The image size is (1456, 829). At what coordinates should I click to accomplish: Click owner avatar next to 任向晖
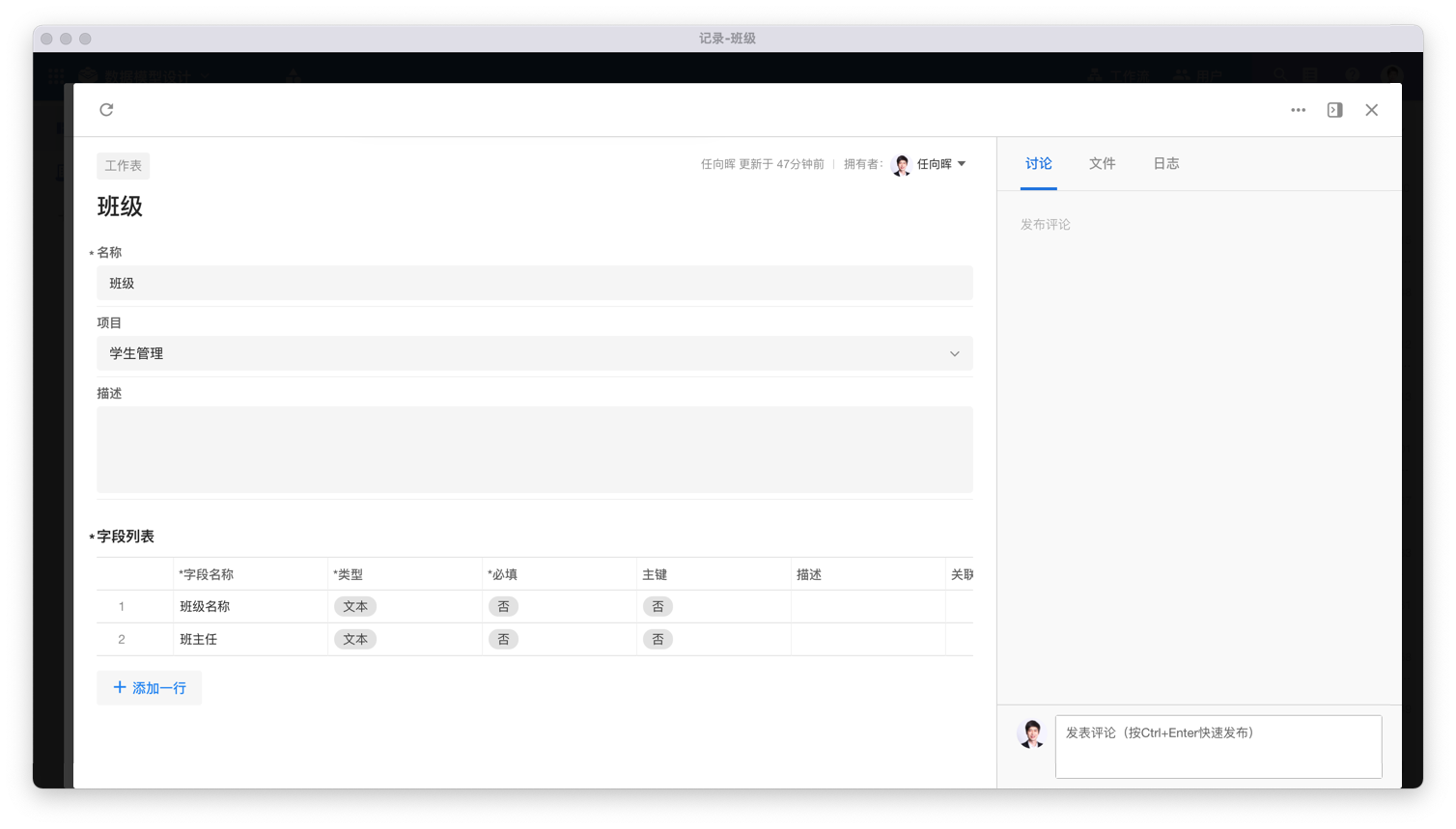coord(901,165)
